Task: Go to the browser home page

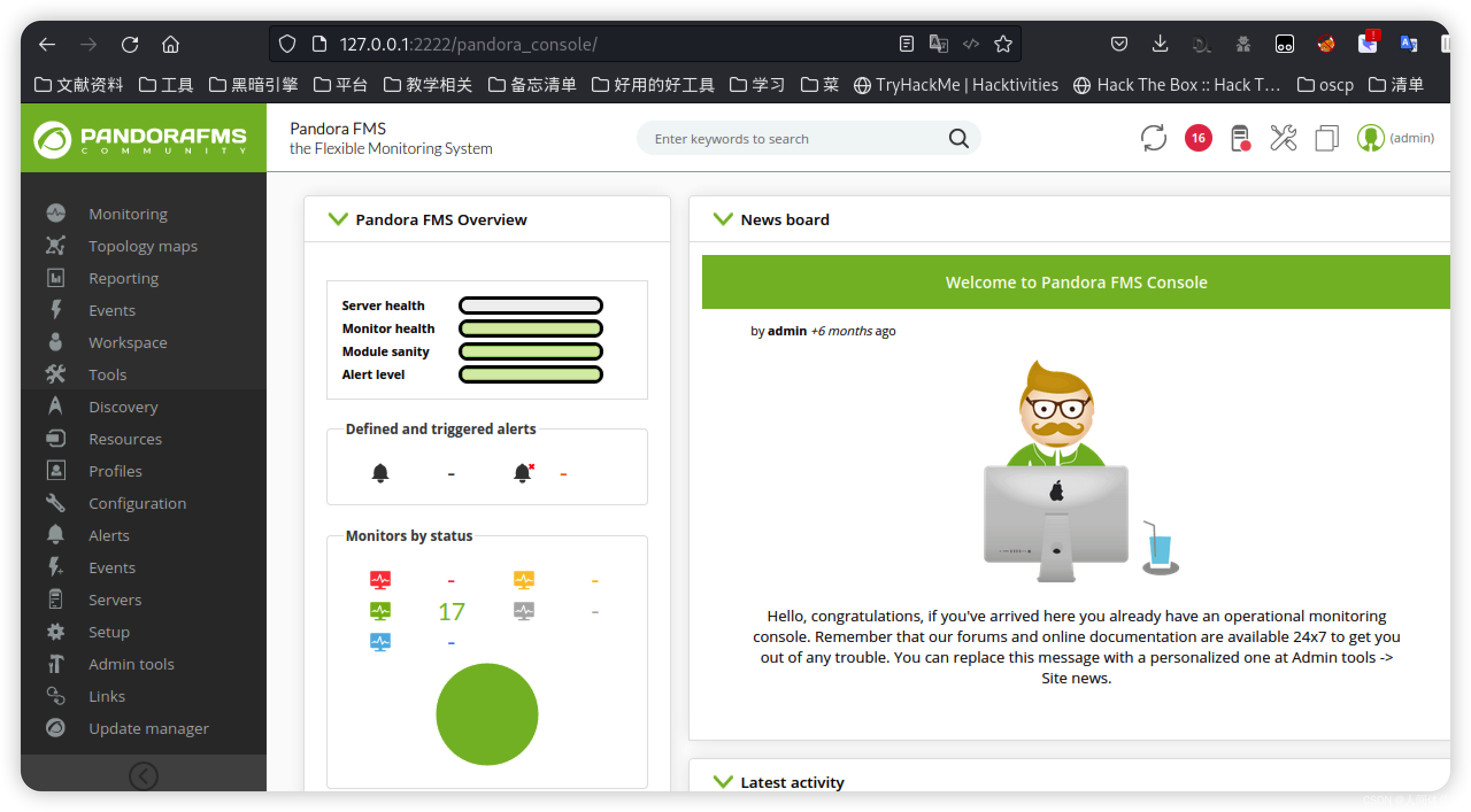Action: [171, 44]
